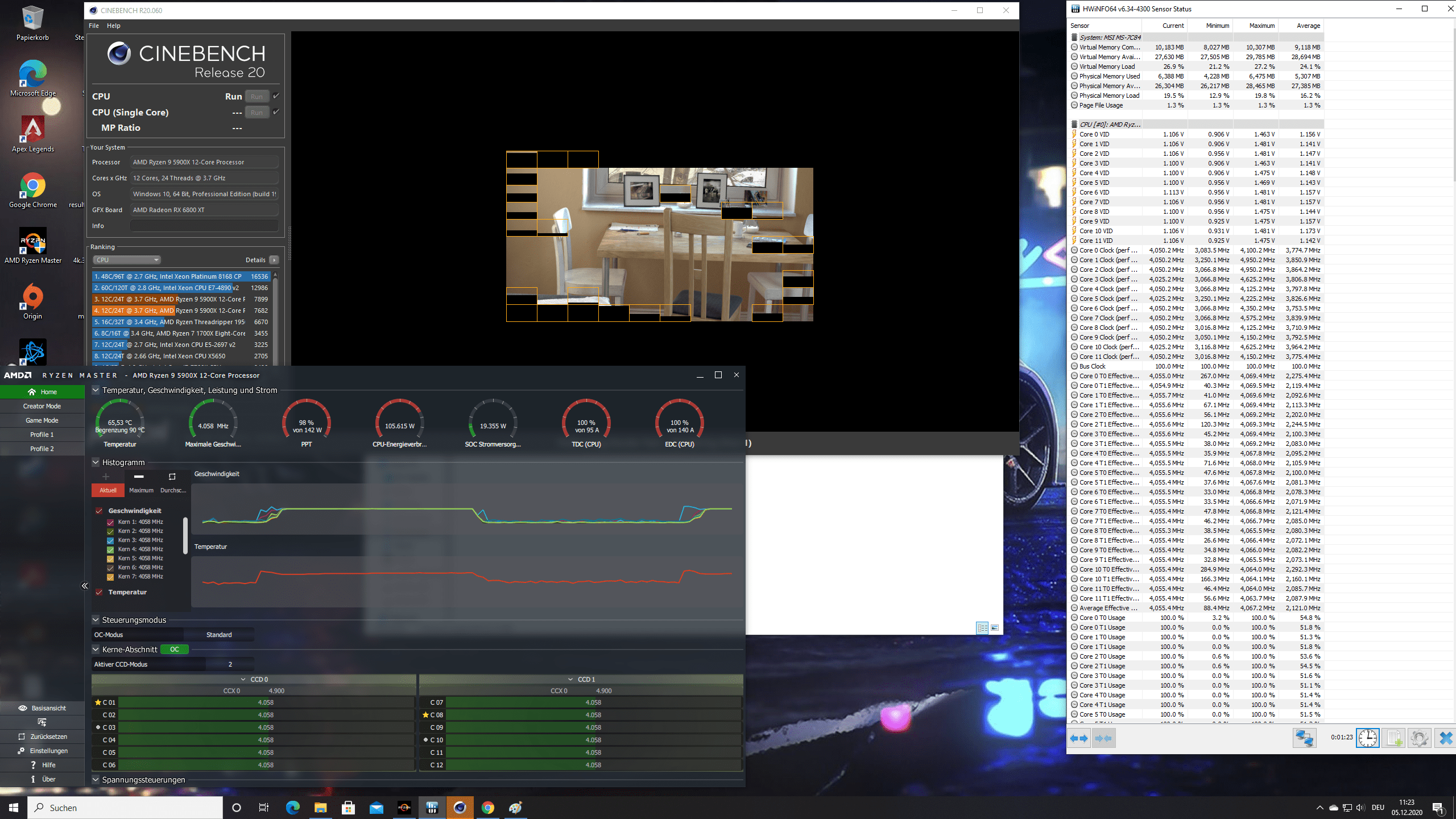Toggle Geschwindigkeit group checkbox
The image size is (1456, 819).
(99, 511)
